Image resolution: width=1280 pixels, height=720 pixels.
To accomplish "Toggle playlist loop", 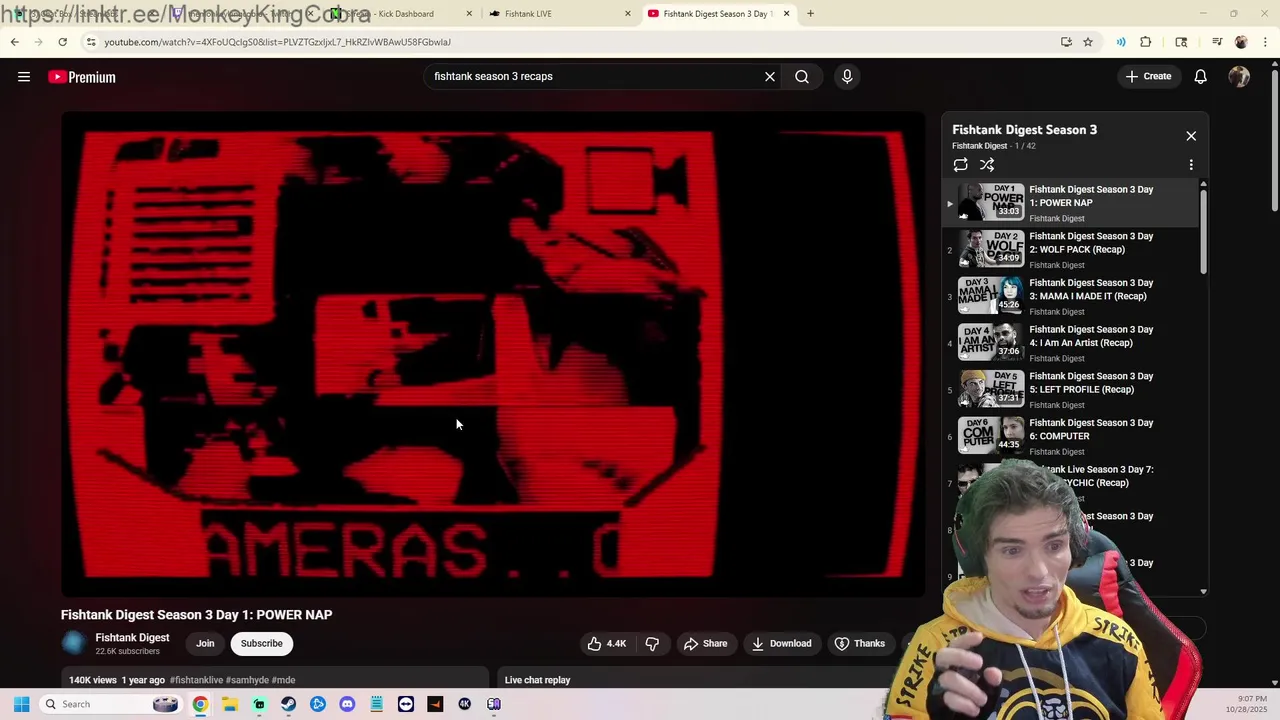I will point(960,165).
